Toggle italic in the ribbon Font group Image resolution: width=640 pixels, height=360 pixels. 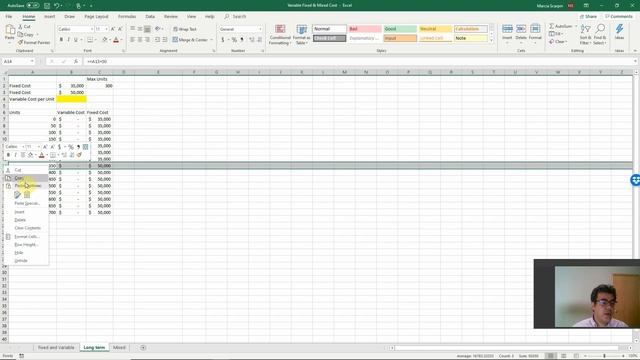(68, 40)
